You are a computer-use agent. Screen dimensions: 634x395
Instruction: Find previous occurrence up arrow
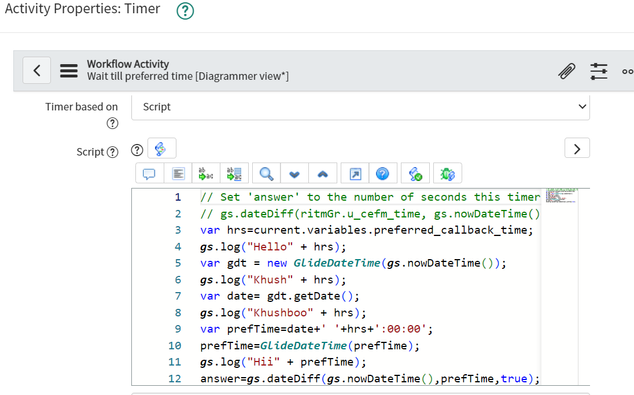(323, 174)
